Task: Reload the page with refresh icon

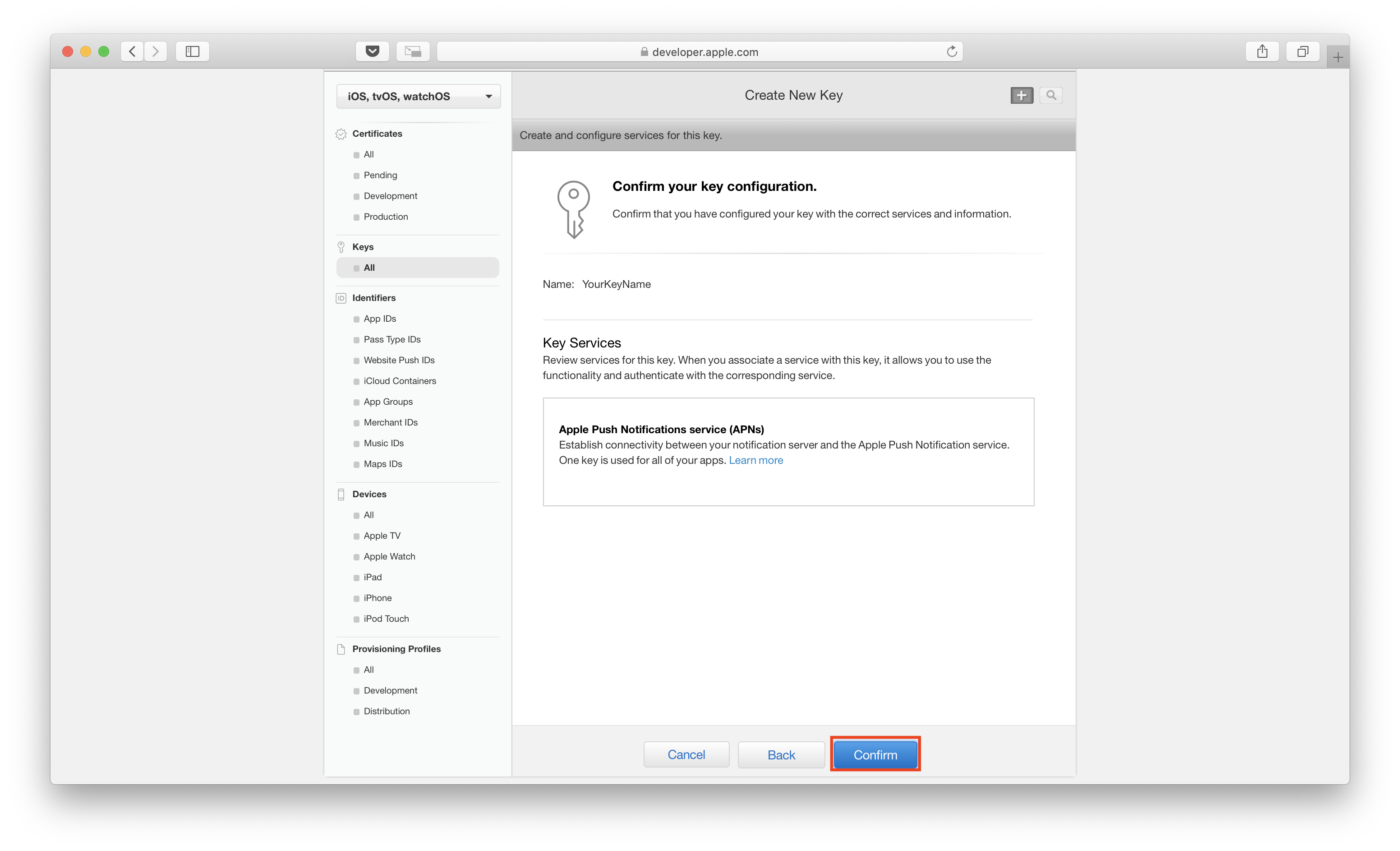Action: click(952, 52)
